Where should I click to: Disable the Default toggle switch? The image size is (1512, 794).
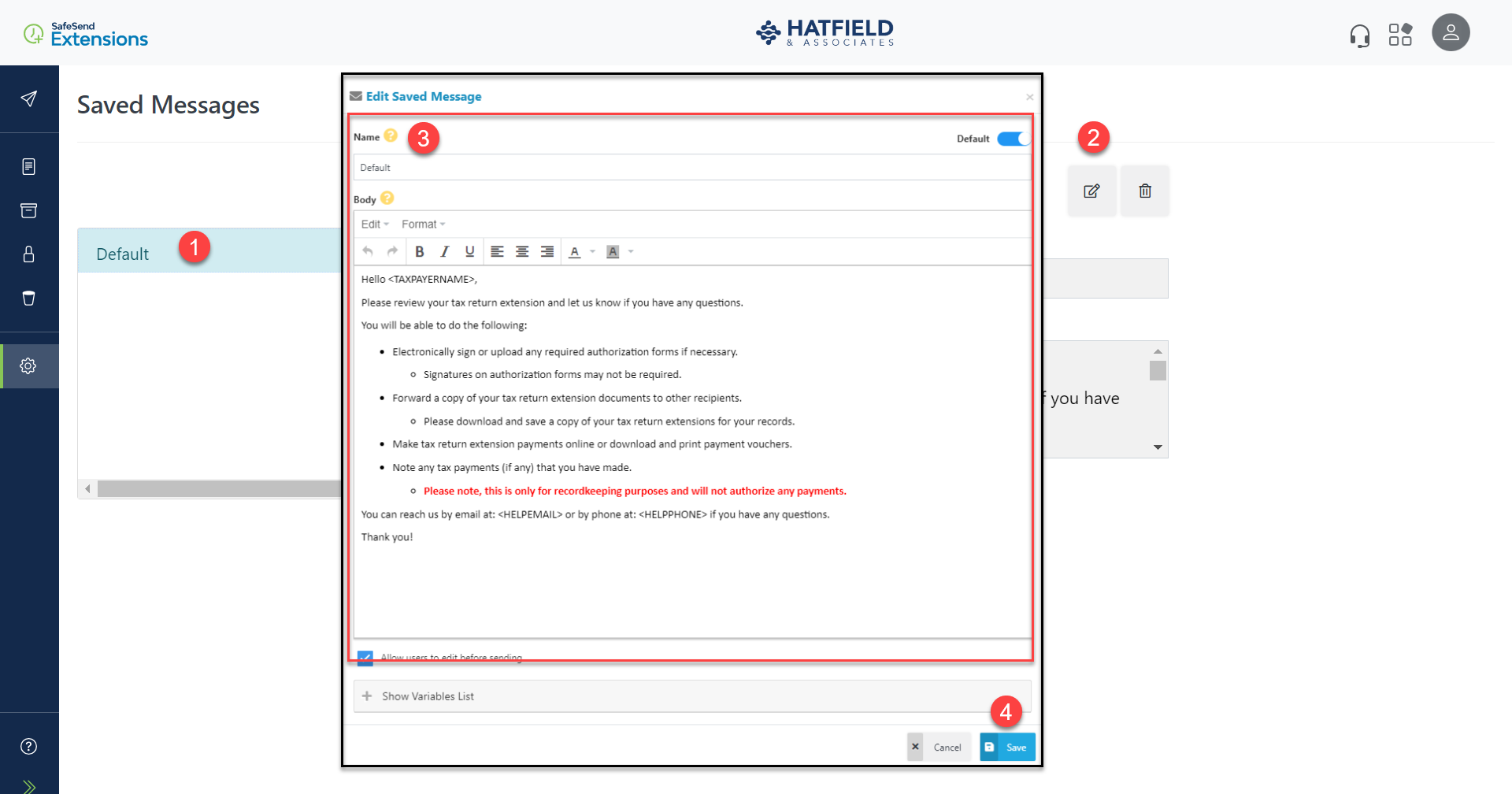1013,138
